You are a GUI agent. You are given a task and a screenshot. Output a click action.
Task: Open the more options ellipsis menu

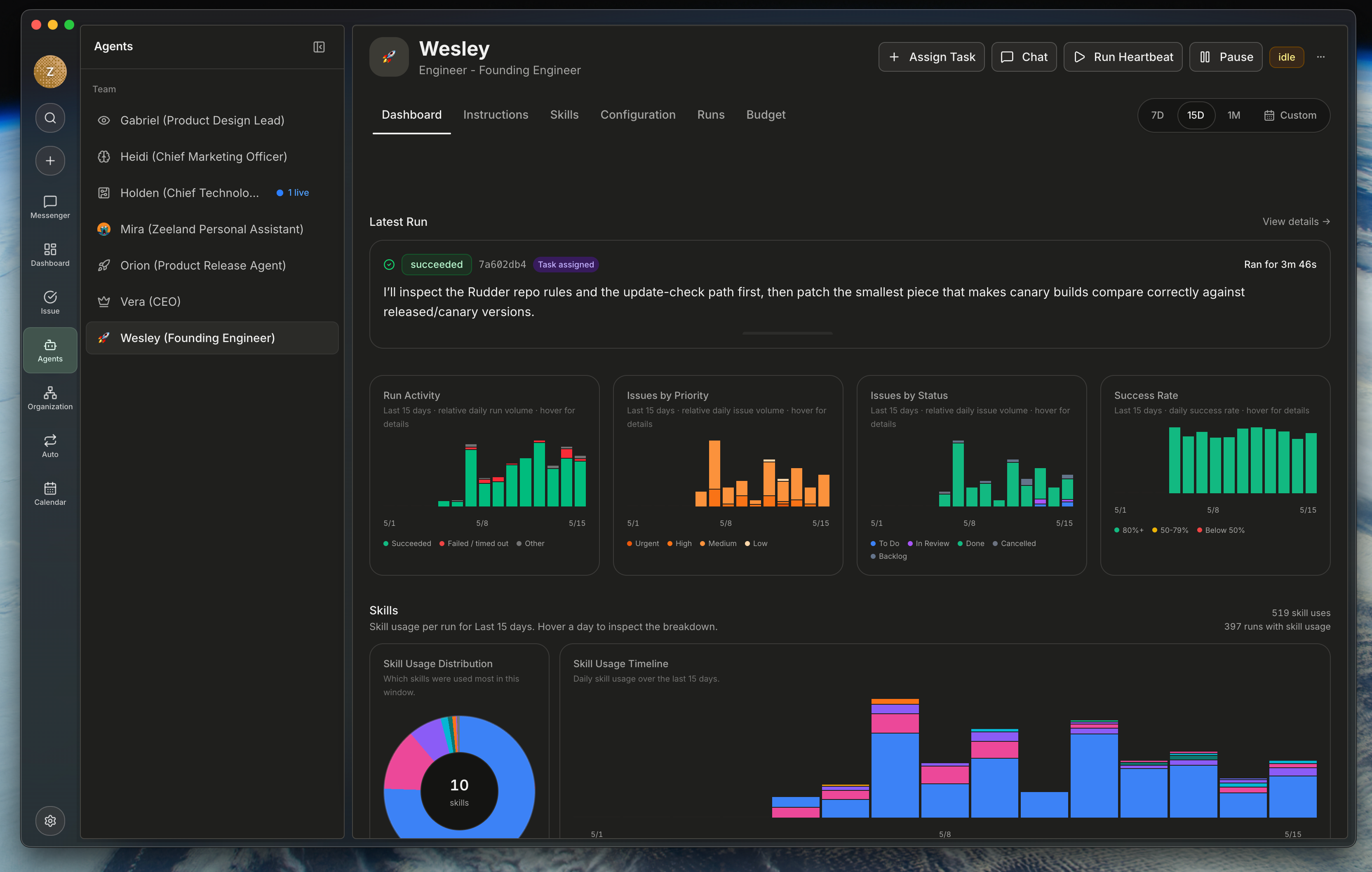tap(1321, 57)
